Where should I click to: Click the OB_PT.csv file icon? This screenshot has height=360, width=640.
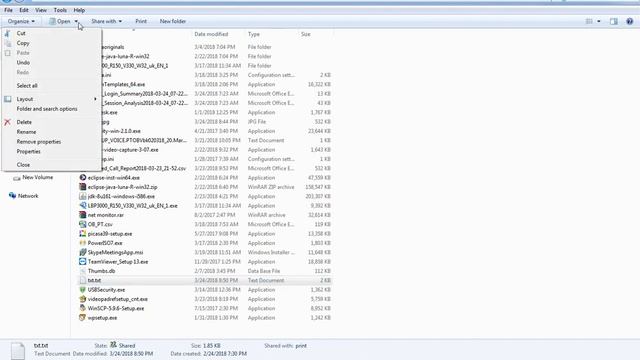82,224
